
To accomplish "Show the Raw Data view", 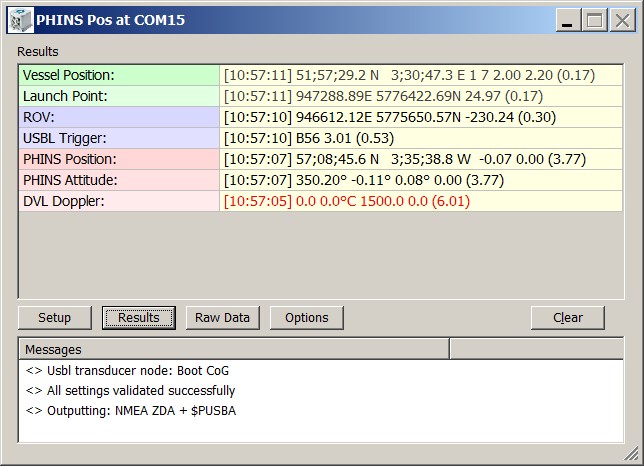I will [222, 318].
